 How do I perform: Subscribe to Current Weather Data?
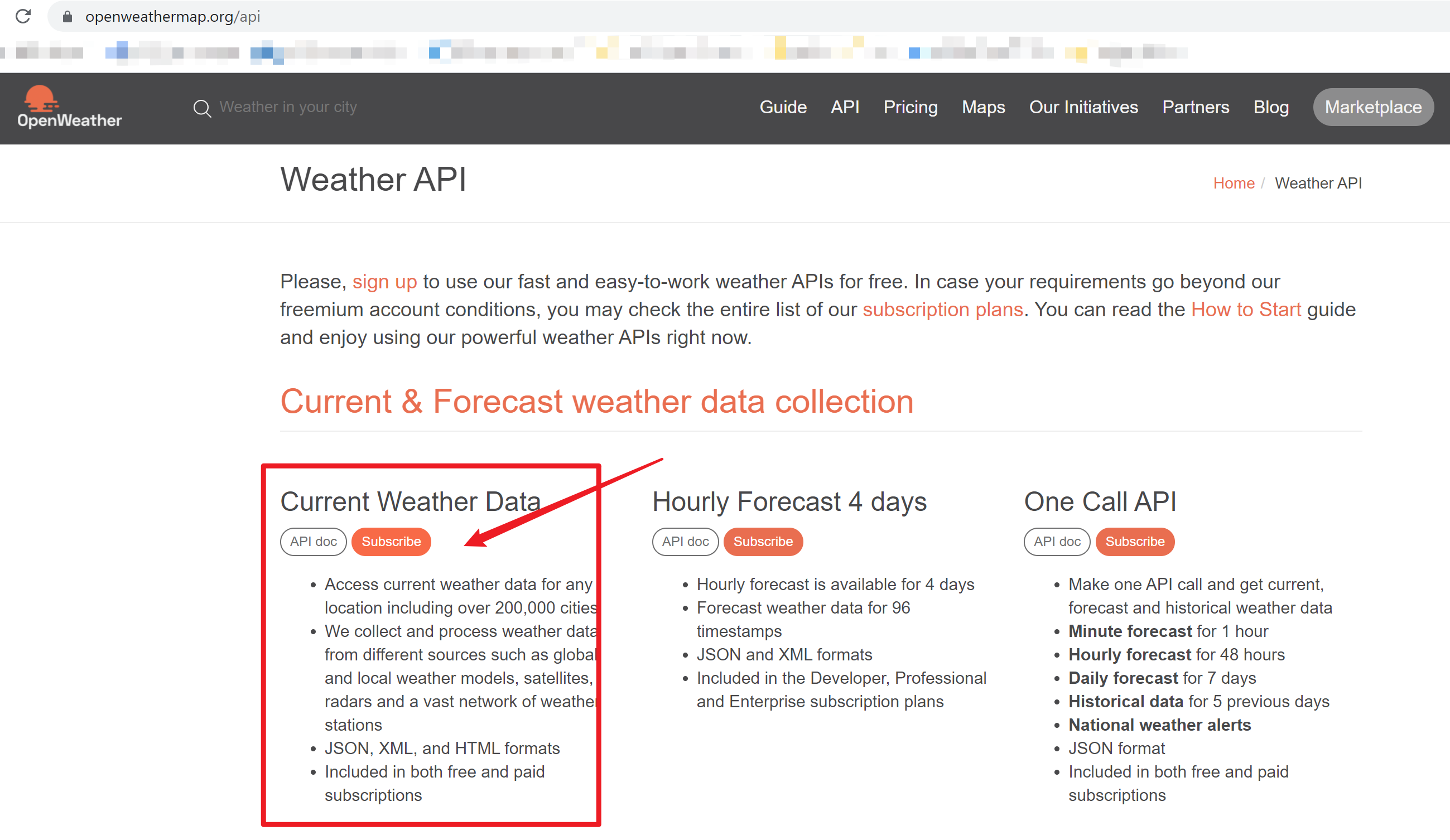[x=391, y=542]
